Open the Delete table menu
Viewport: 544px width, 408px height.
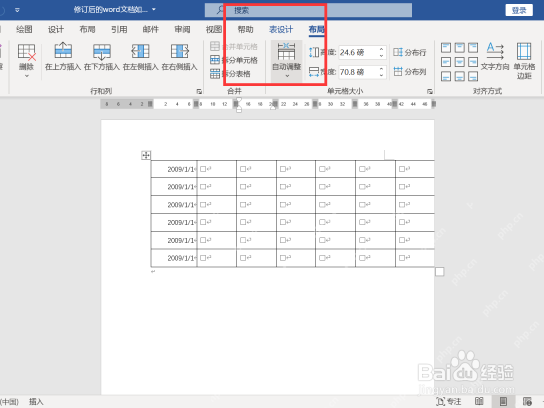26,60
